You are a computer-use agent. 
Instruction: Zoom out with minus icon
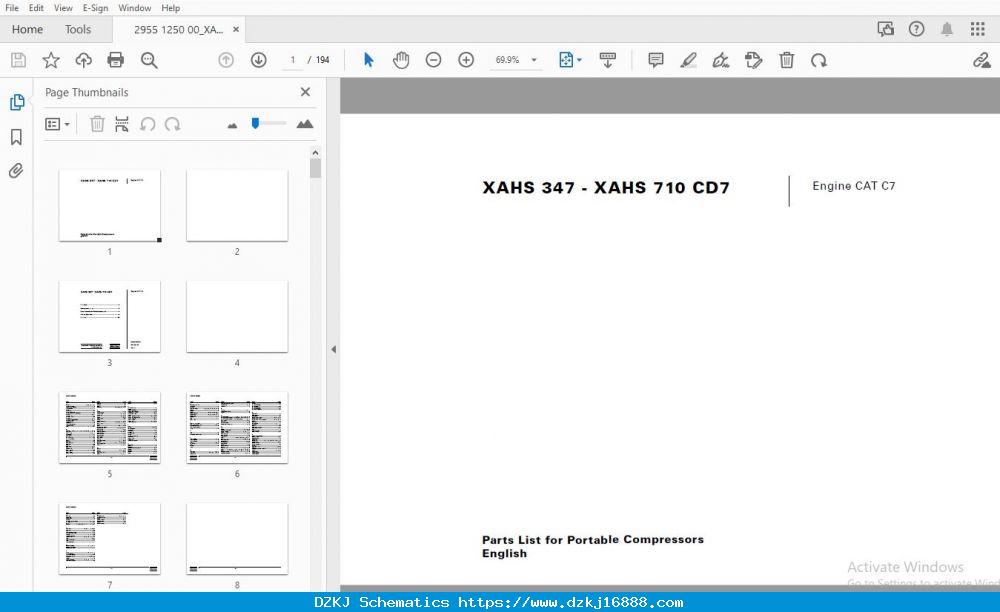[433, 60]
